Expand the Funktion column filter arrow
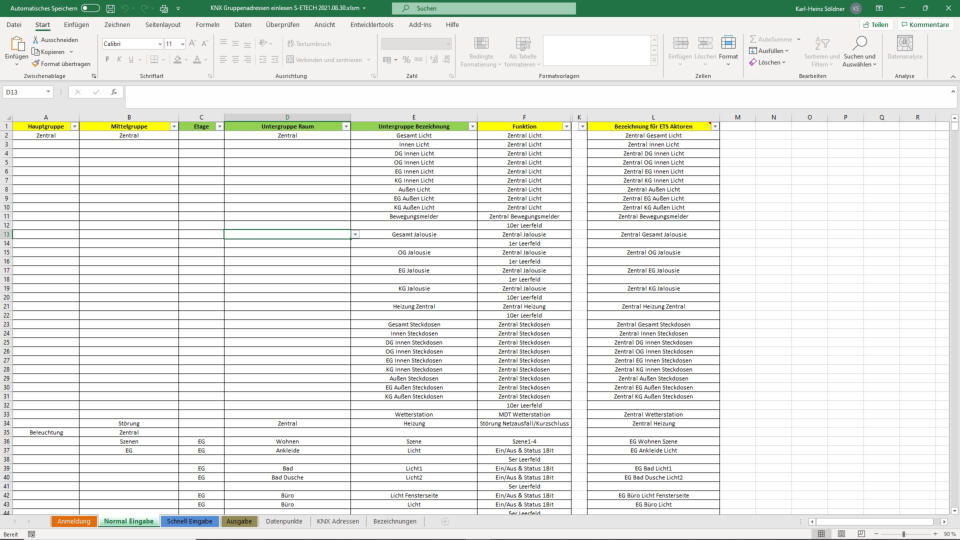960x540 pixels. click(566, 126)
